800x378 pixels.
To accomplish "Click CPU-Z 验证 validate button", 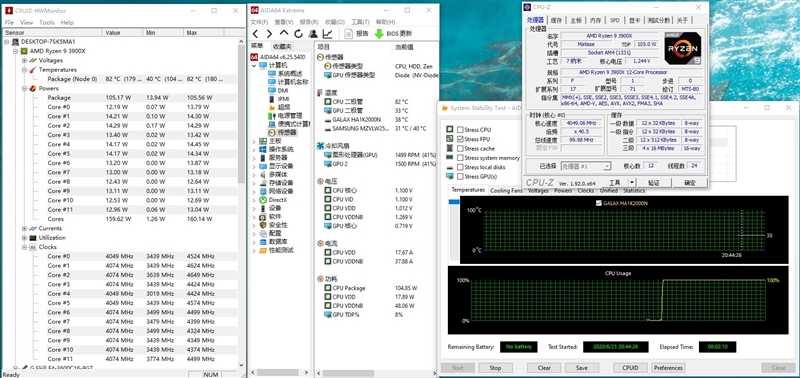I will 654,182.
